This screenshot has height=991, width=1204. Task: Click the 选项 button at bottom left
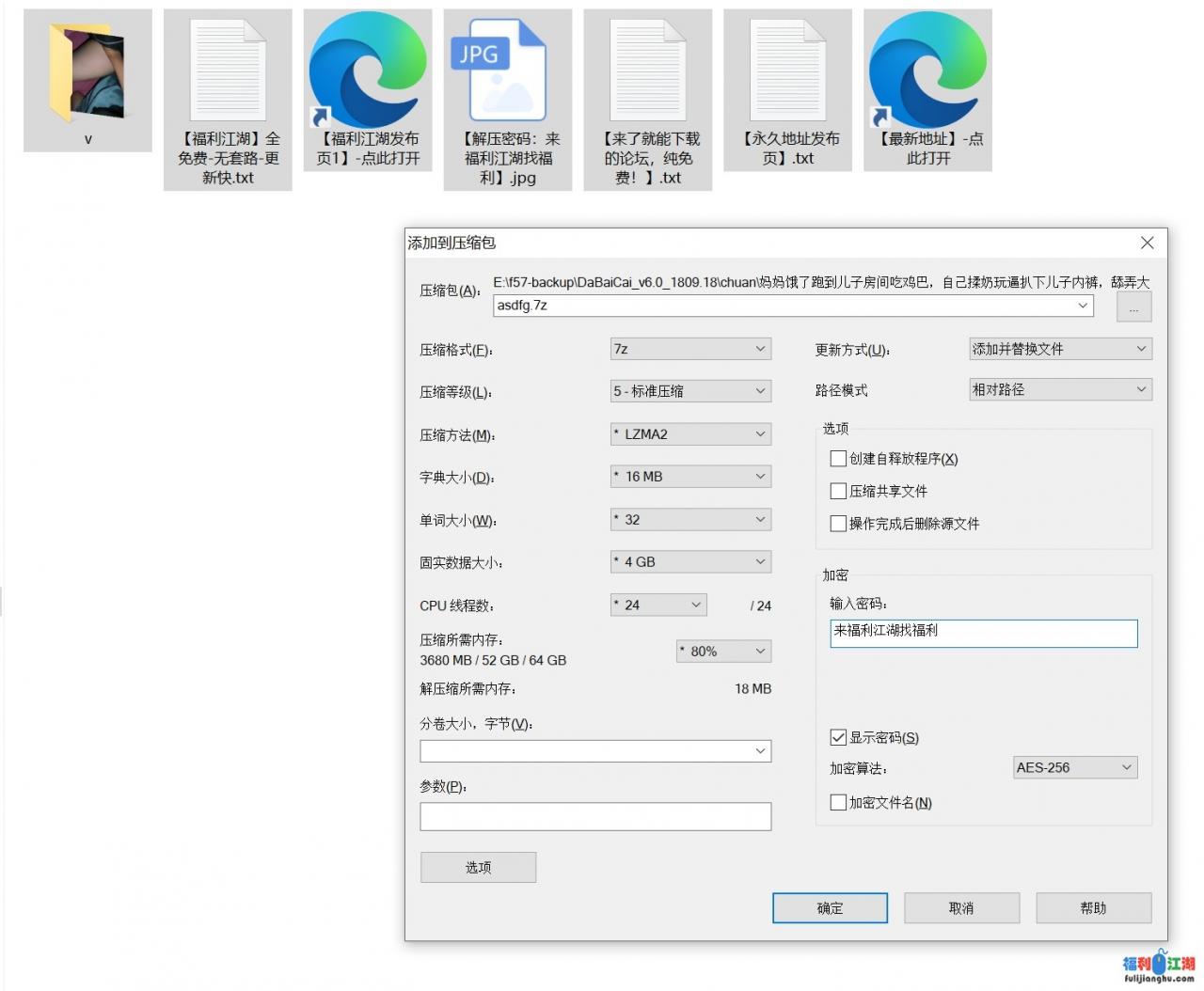(478, 868)
